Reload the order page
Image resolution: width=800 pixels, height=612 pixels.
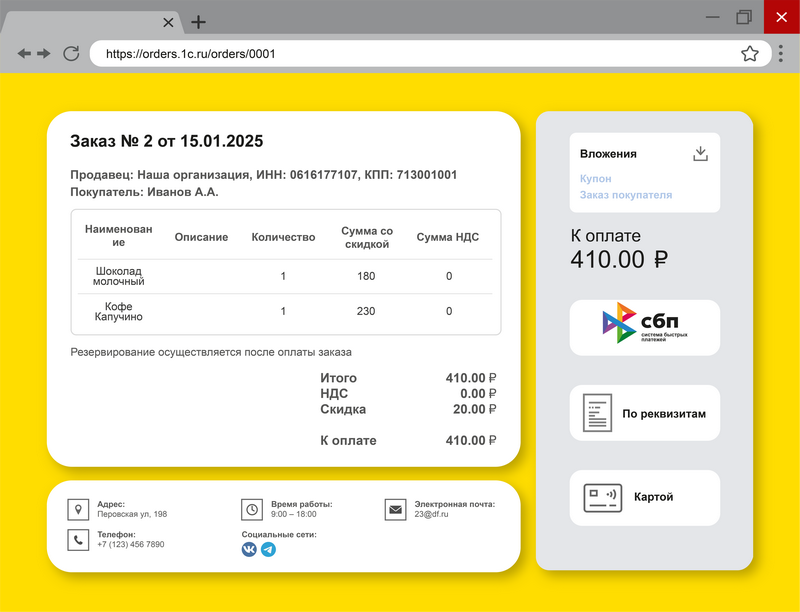coord(71,54)
